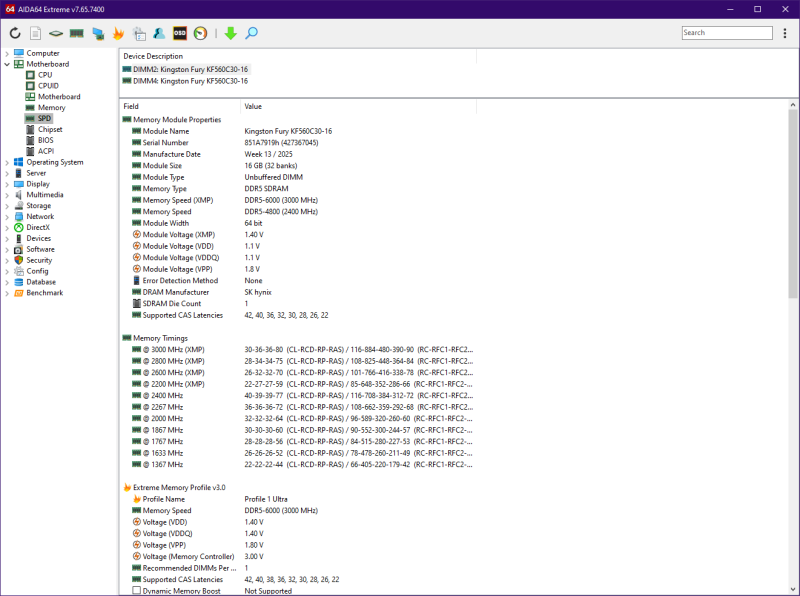Click the scrollbar down arrow
800x596 pixels.
pyautogui.click(x=792, y=589)
